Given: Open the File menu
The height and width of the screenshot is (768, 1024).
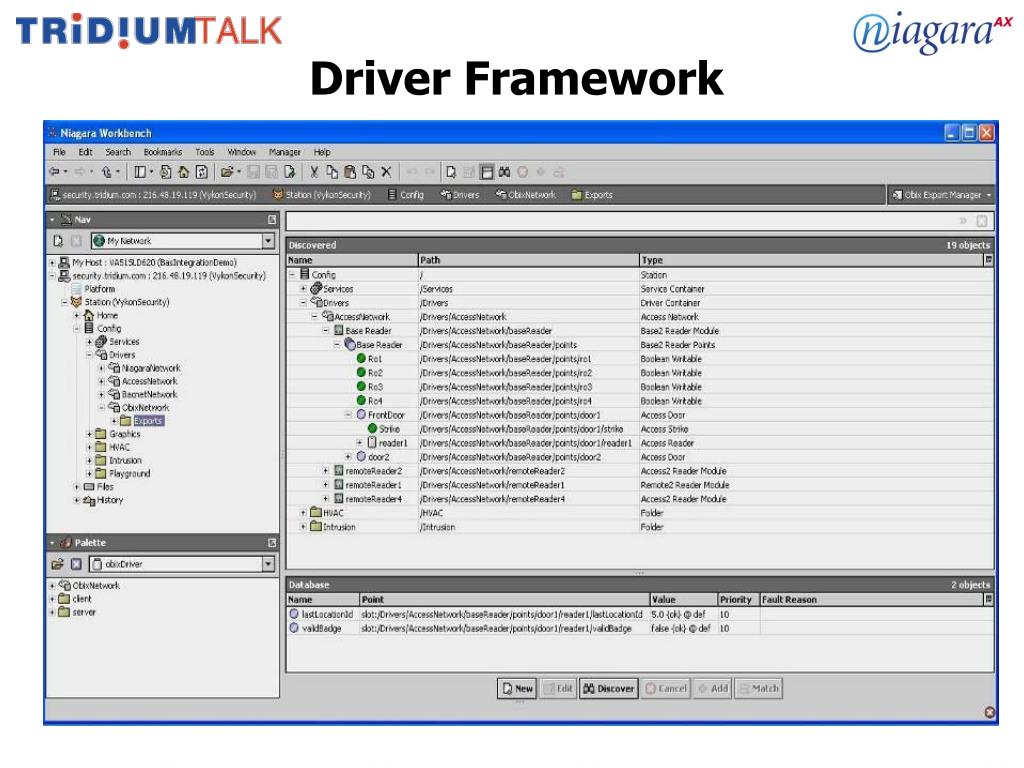Looking at the screenshot, I should coord(59,152).
